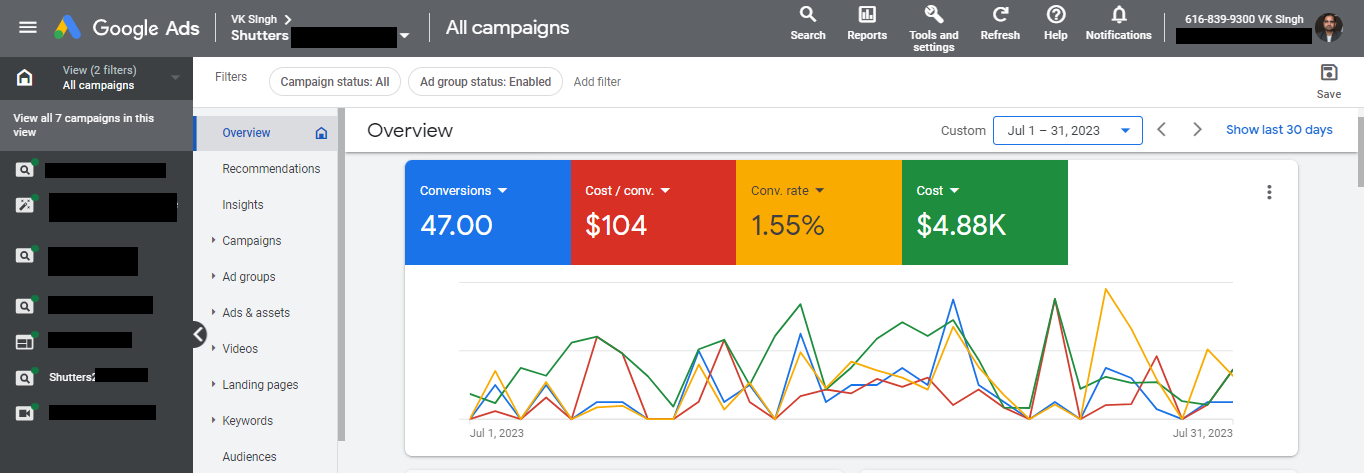Click the Add filter field

(x=597, y=82)
